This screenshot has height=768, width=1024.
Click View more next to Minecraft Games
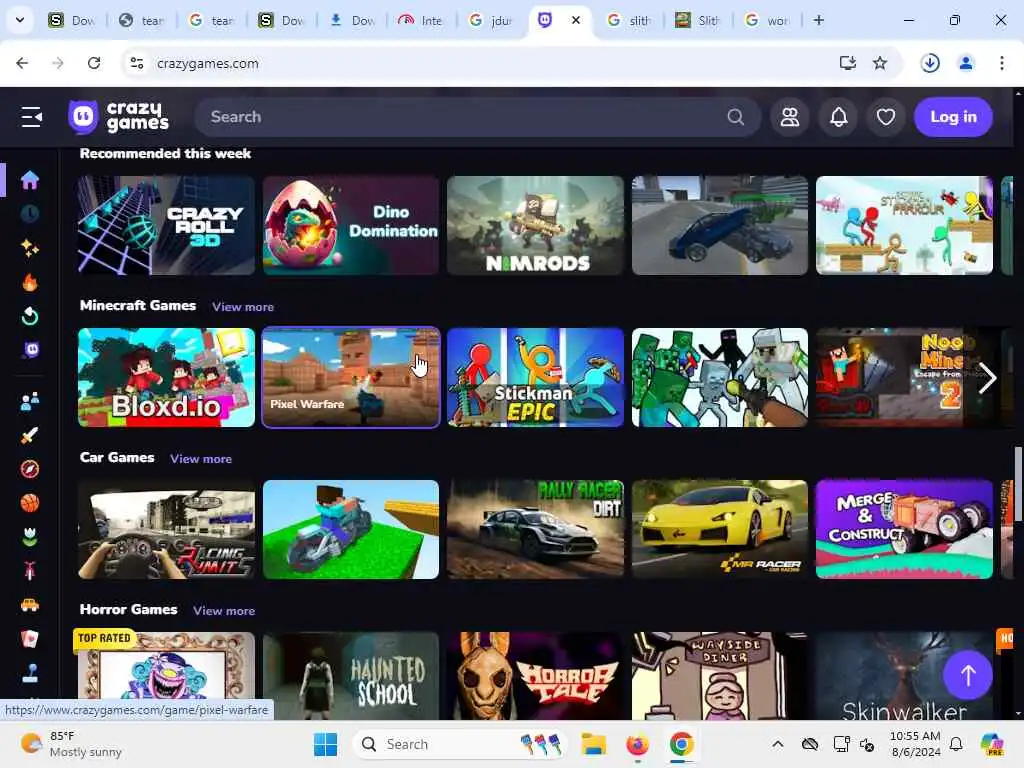(x=243, y=307)
